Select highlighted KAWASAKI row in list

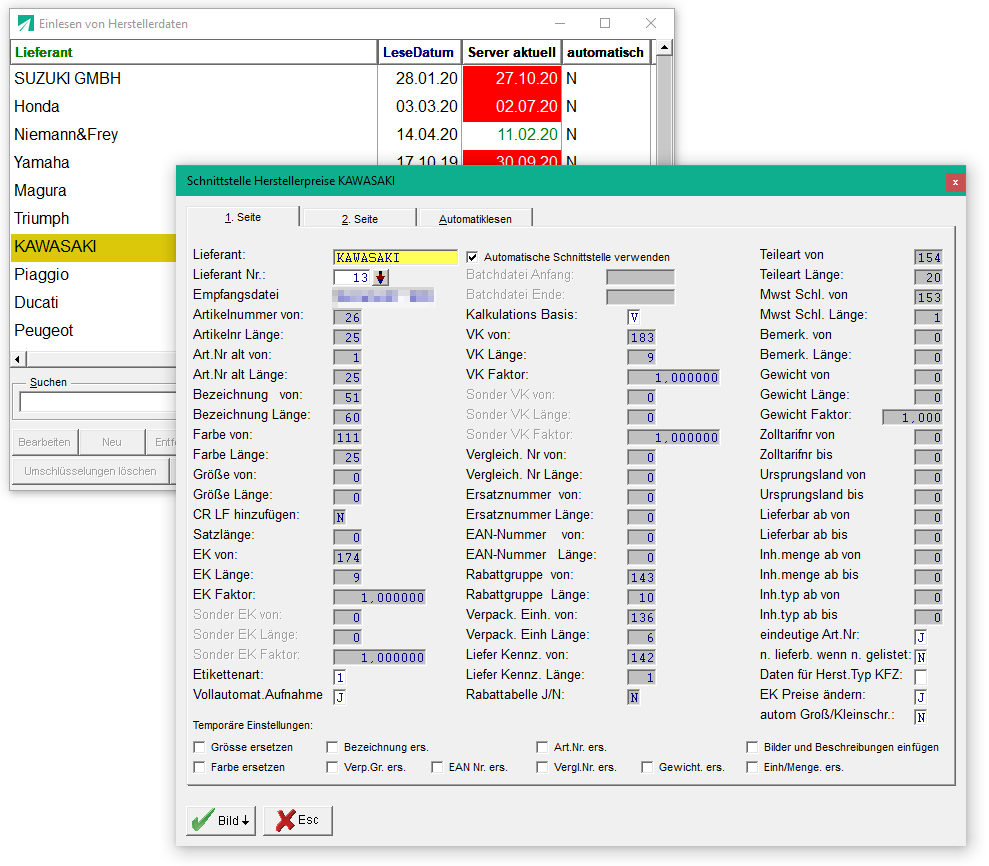coord(93,247)
